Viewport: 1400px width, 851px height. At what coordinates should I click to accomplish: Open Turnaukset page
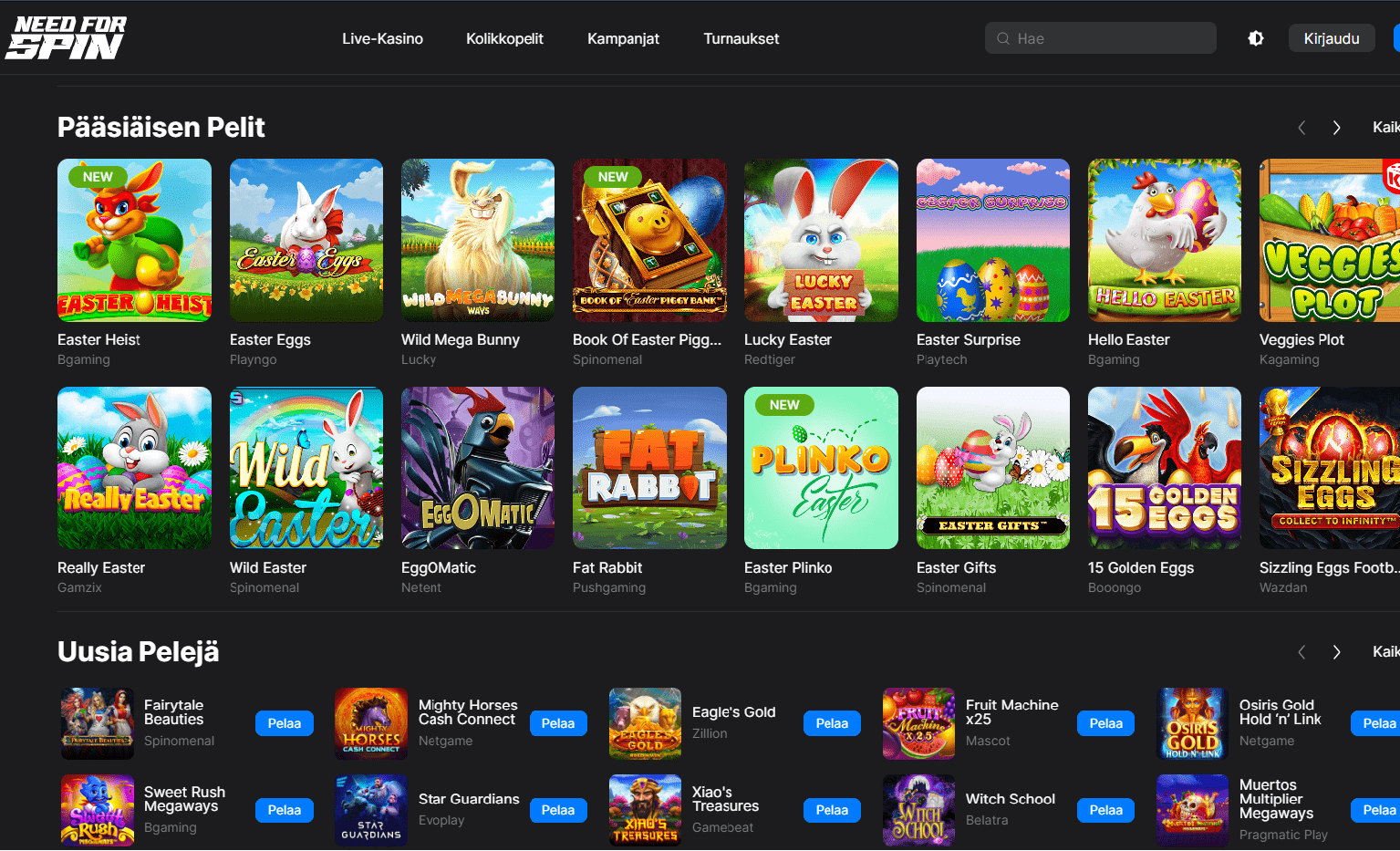click(x=741, y=38)
